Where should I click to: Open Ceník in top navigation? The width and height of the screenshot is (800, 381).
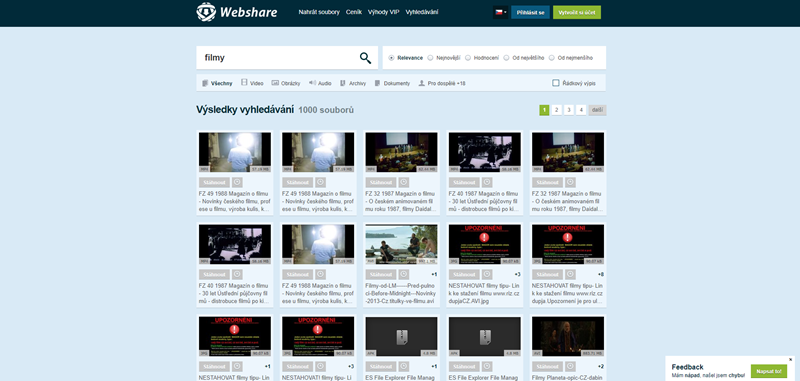point(354,12)
